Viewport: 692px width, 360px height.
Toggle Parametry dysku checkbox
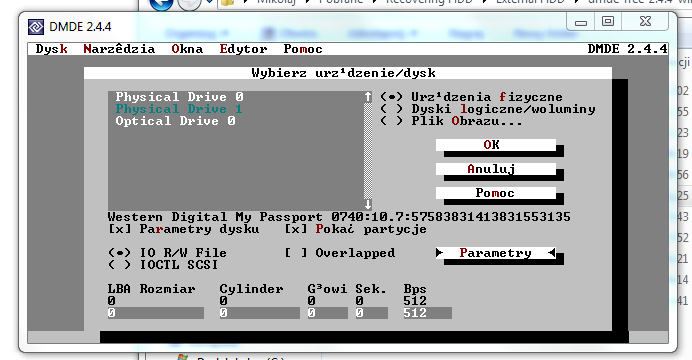[x=184, y=229]
